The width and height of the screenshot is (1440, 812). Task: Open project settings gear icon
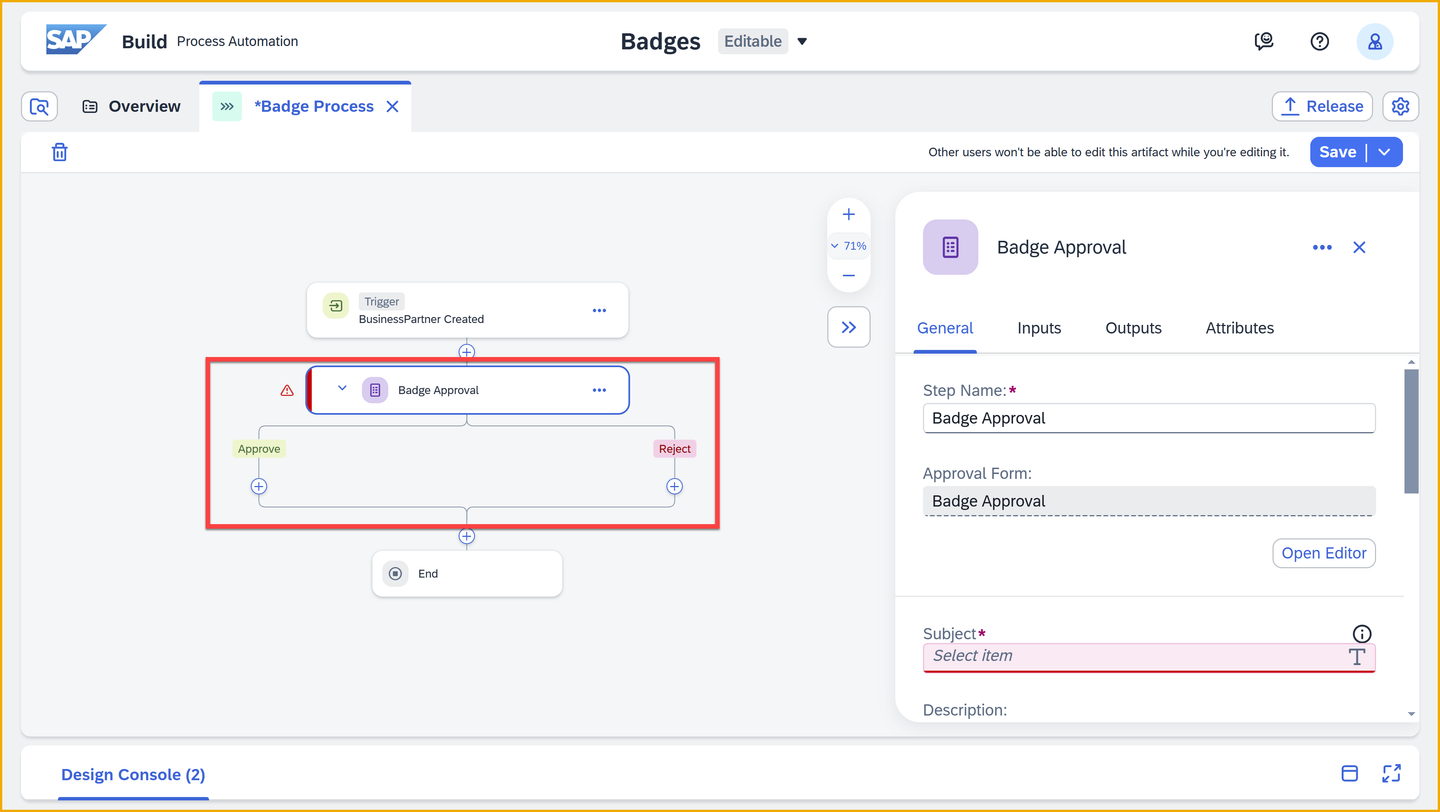coord(1400,106)
